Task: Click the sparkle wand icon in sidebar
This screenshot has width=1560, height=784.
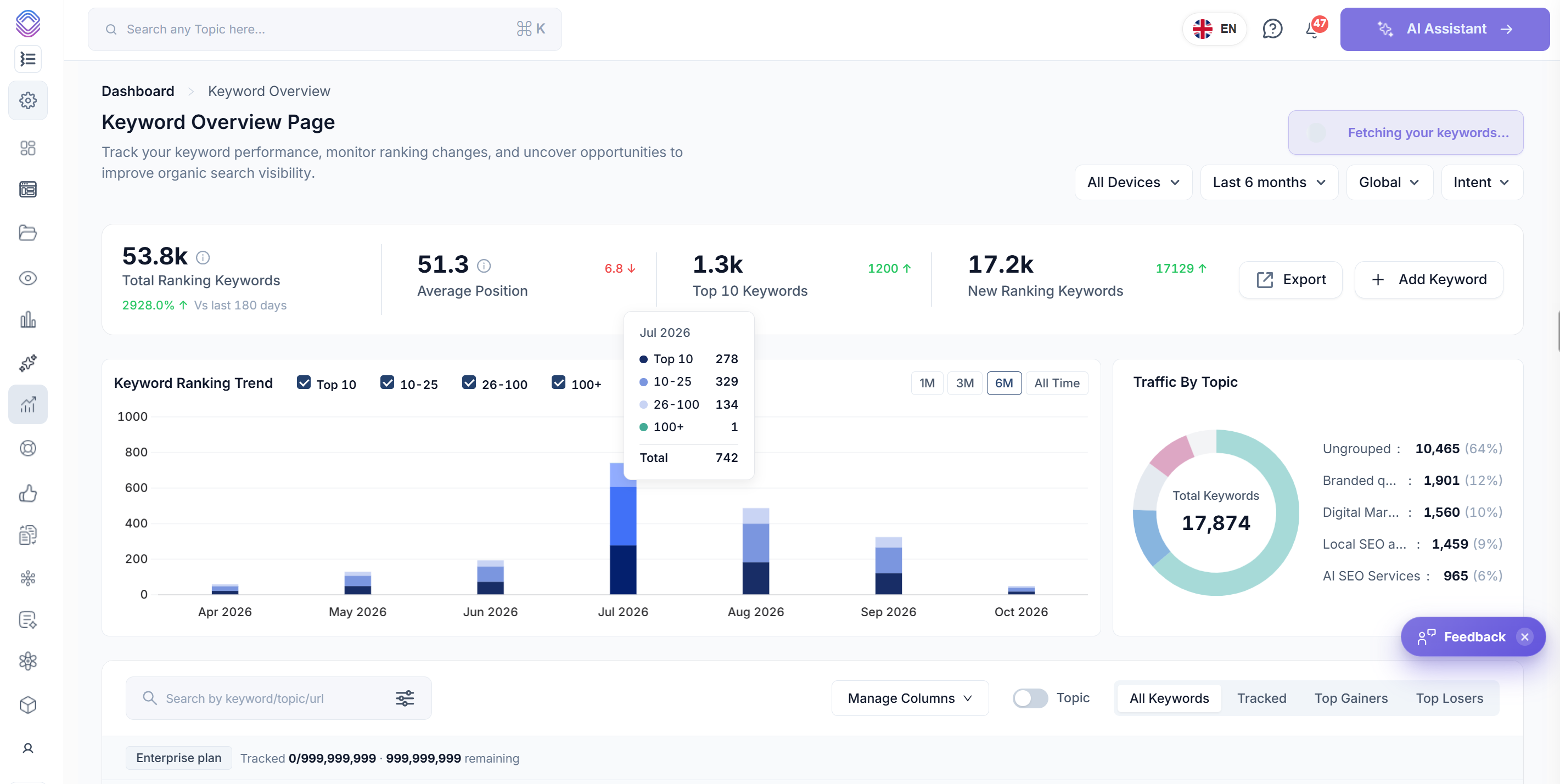Action: point(28,363)
